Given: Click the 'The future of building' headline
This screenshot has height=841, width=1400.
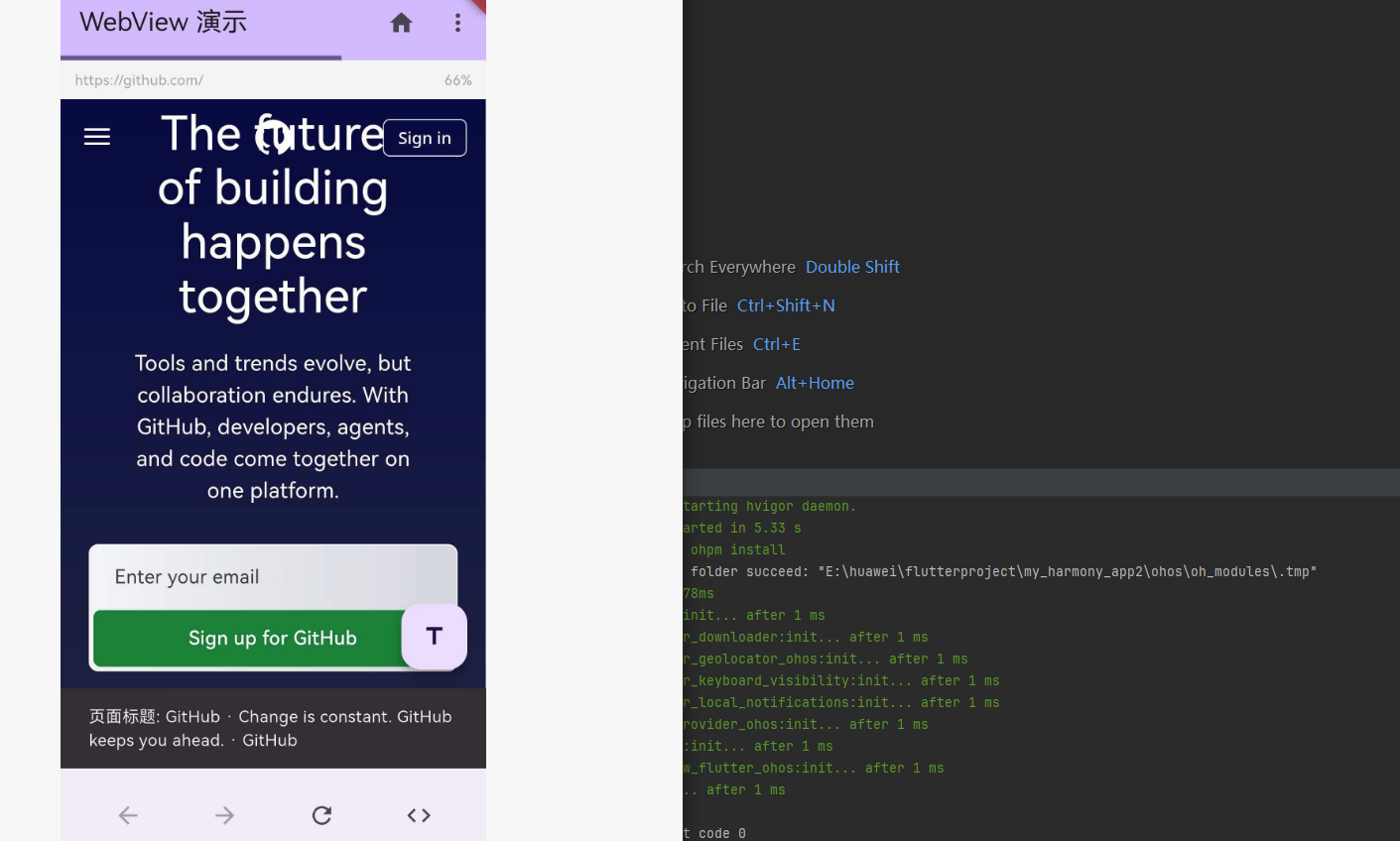Looking at the screenshot, I should [273, 215].
